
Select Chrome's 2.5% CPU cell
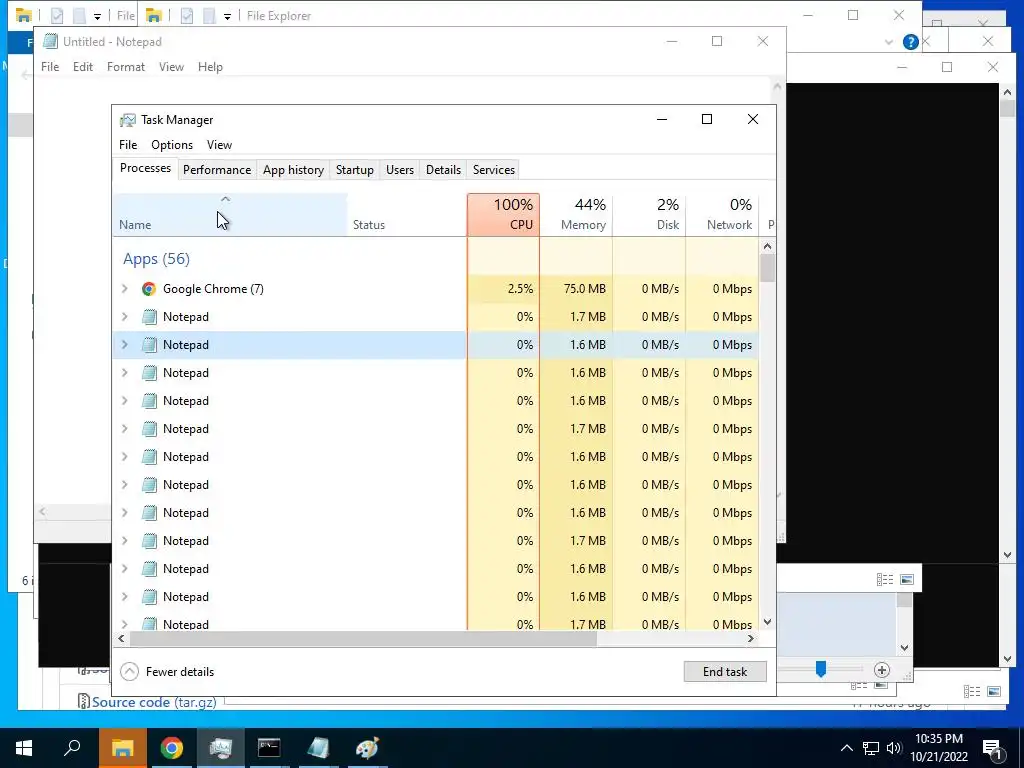coord(504,289)
